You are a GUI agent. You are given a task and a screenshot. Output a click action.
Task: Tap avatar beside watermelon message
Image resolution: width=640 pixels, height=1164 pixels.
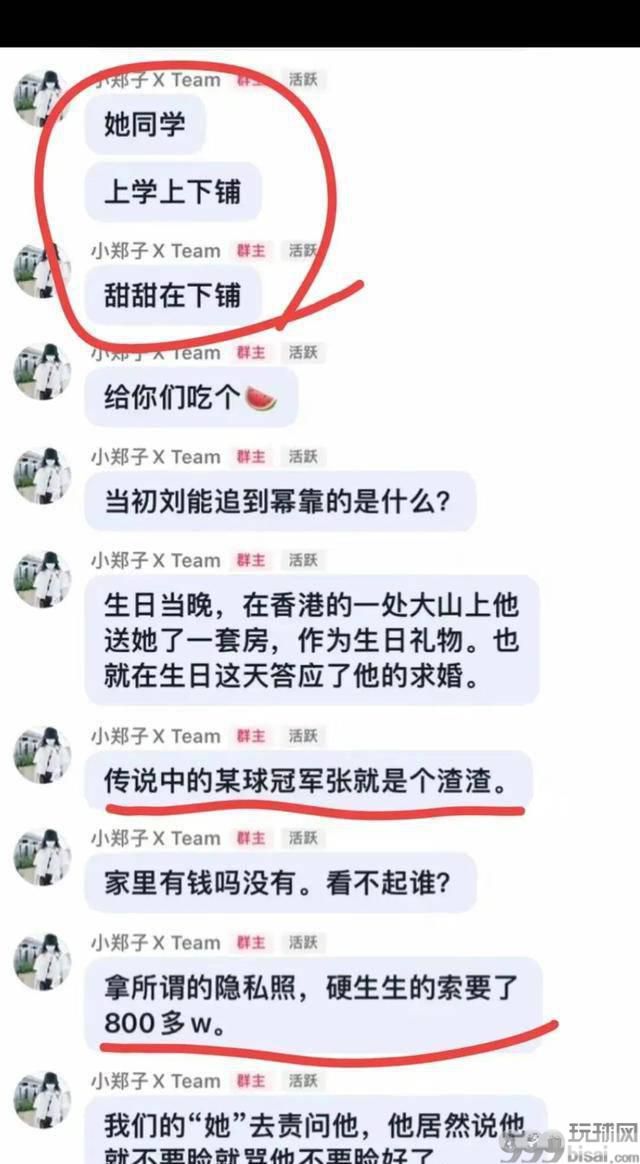tap(42, 372)
